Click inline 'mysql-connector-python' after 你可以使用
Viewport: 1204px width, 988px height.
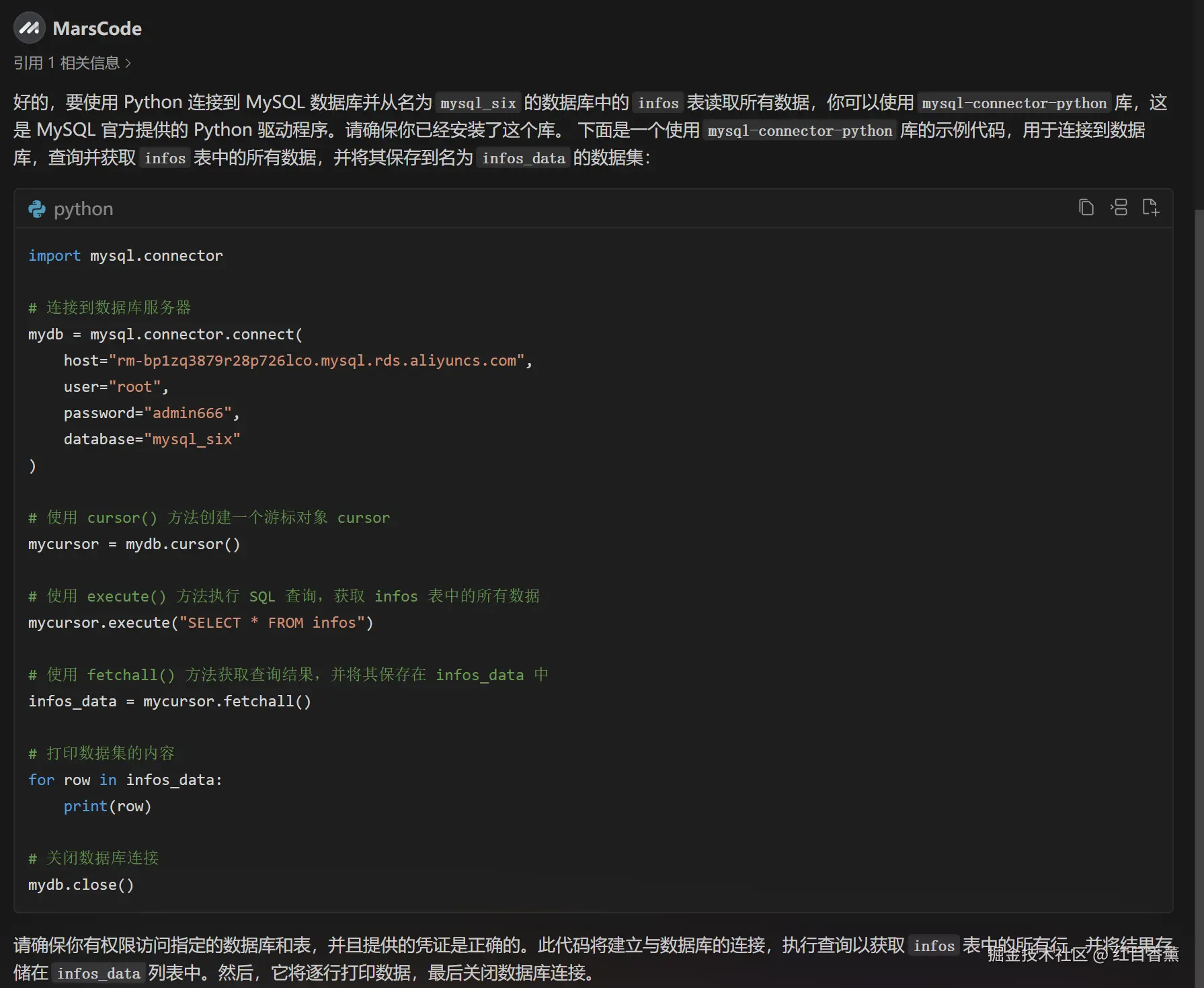tap(1014, 103)
